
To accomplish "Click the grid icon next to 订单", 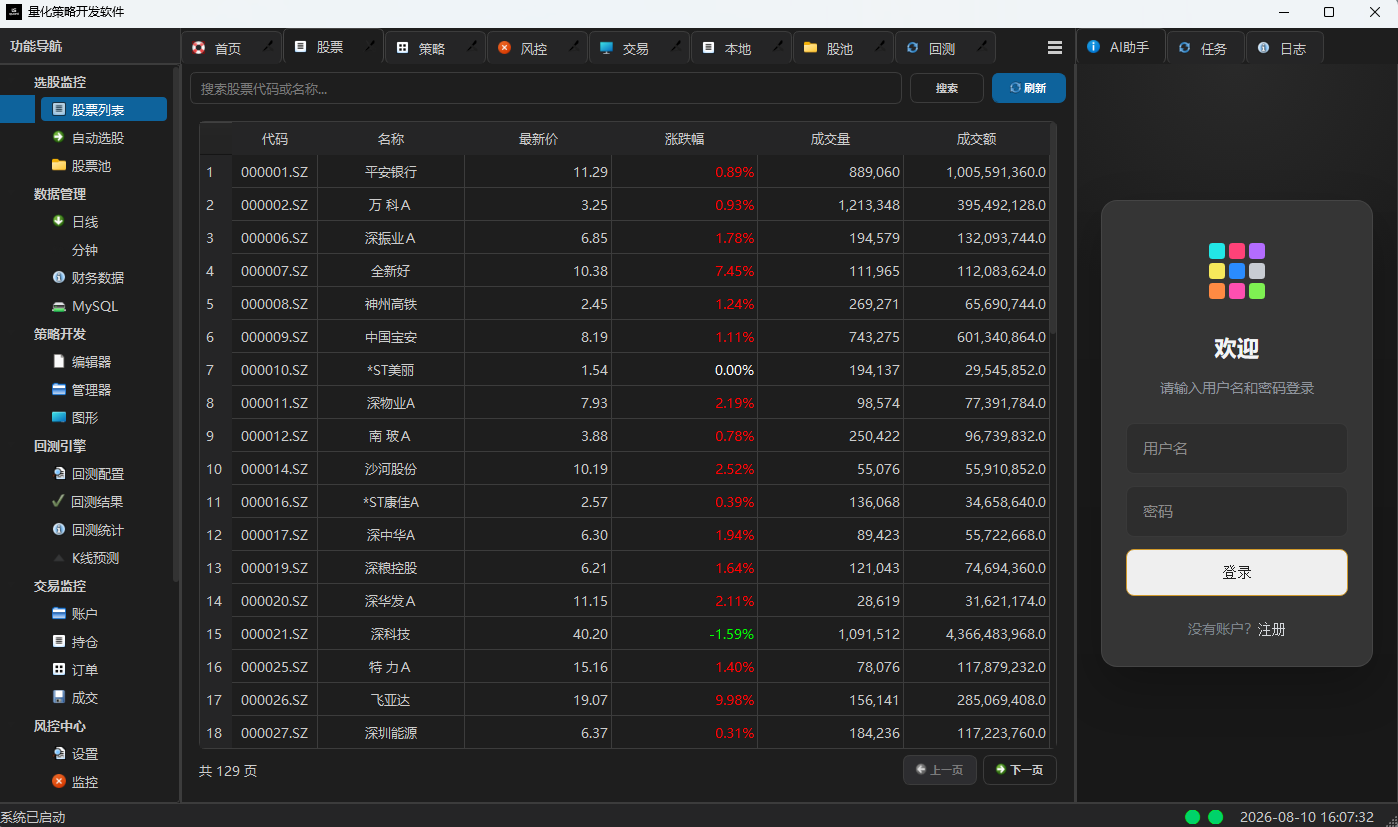I will (x=59, y=670).
